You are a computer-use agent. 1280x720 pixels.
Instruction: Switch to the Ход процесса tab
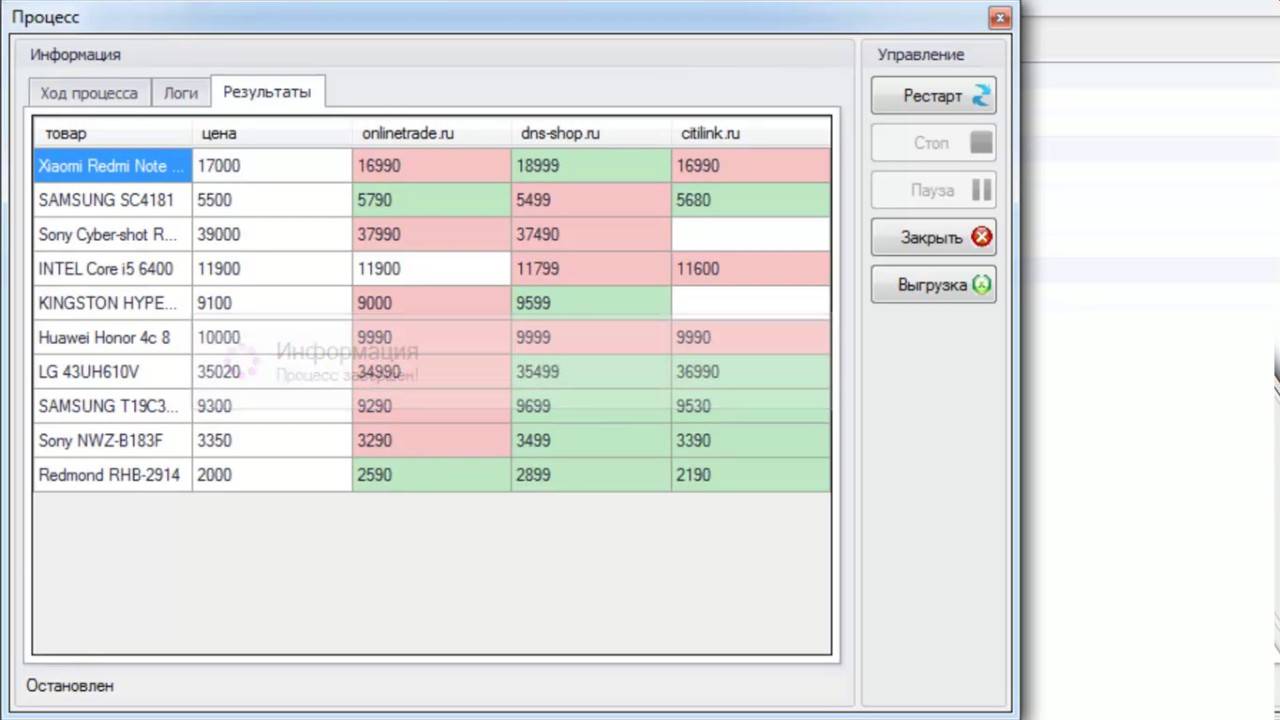point(89,93)
